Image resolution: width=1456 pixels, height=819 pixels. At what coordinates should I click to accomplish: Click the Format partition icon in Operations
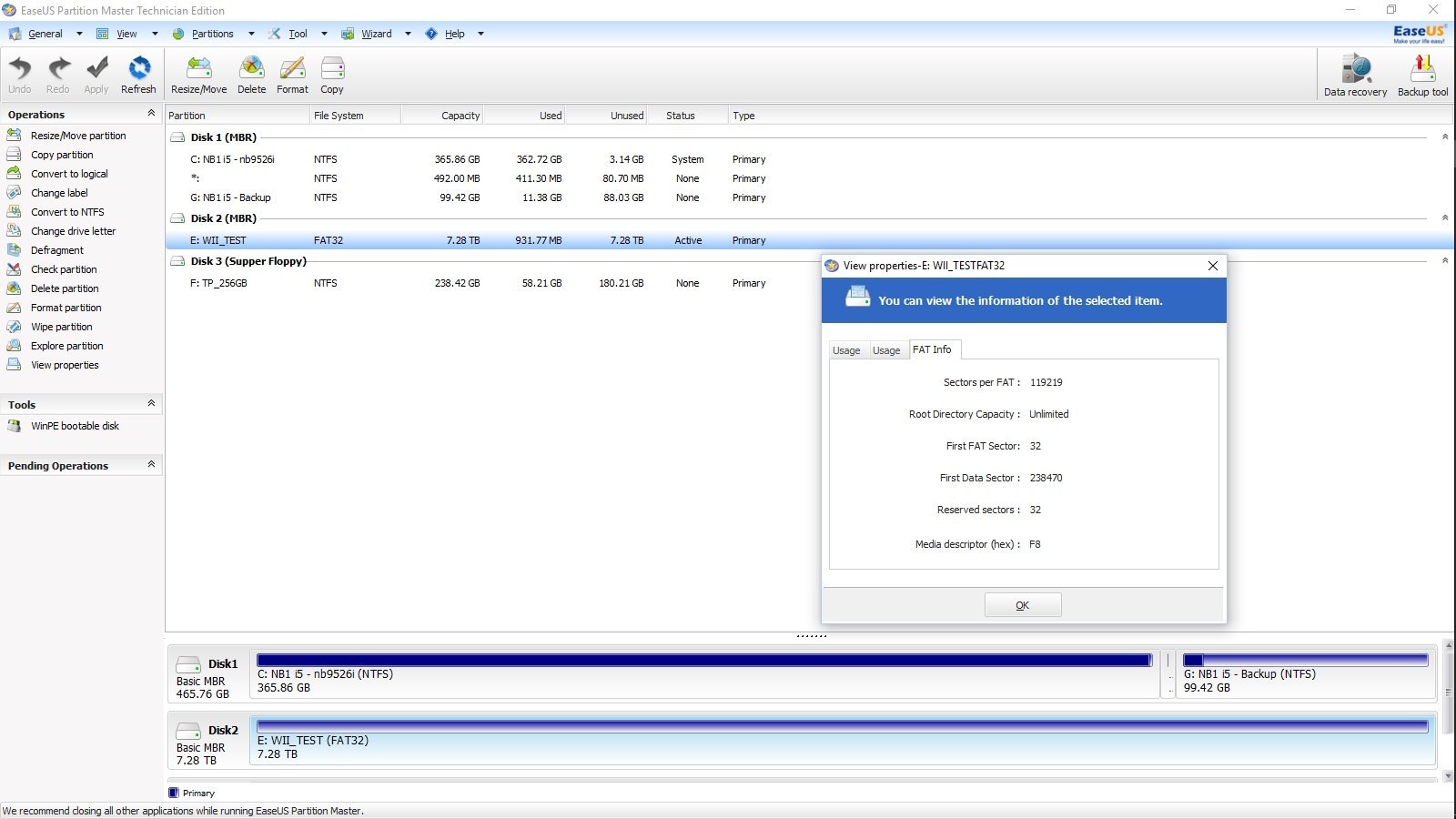tap(14, 307)
